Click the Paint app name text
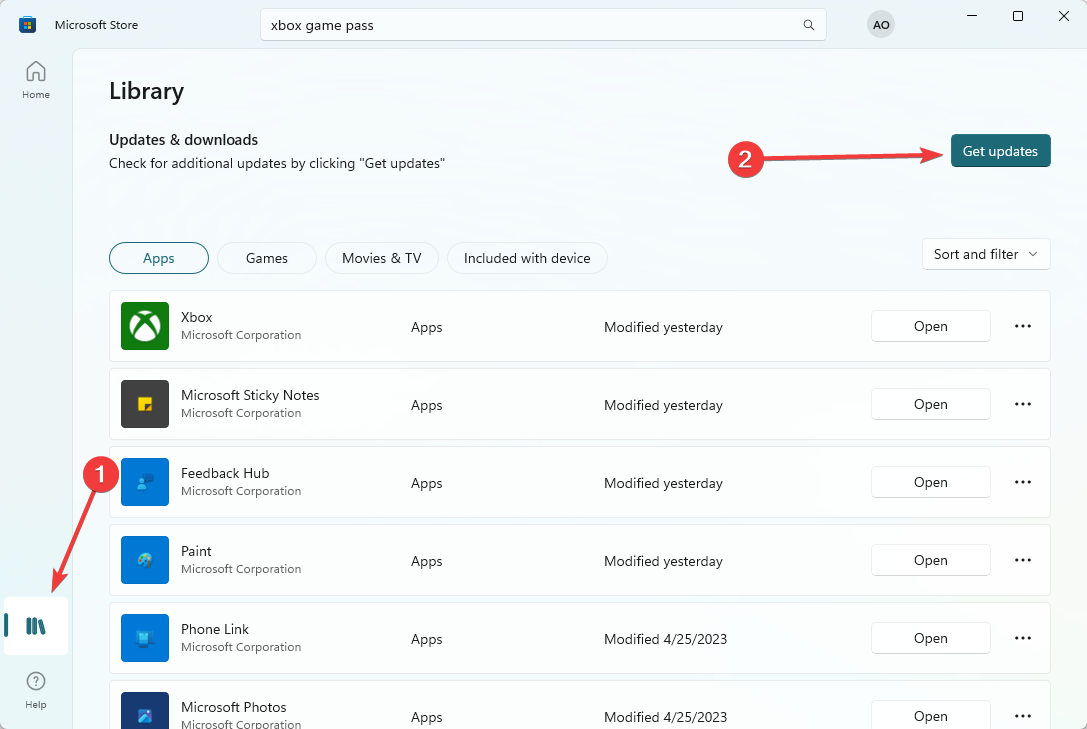 (x=195, y=551)
